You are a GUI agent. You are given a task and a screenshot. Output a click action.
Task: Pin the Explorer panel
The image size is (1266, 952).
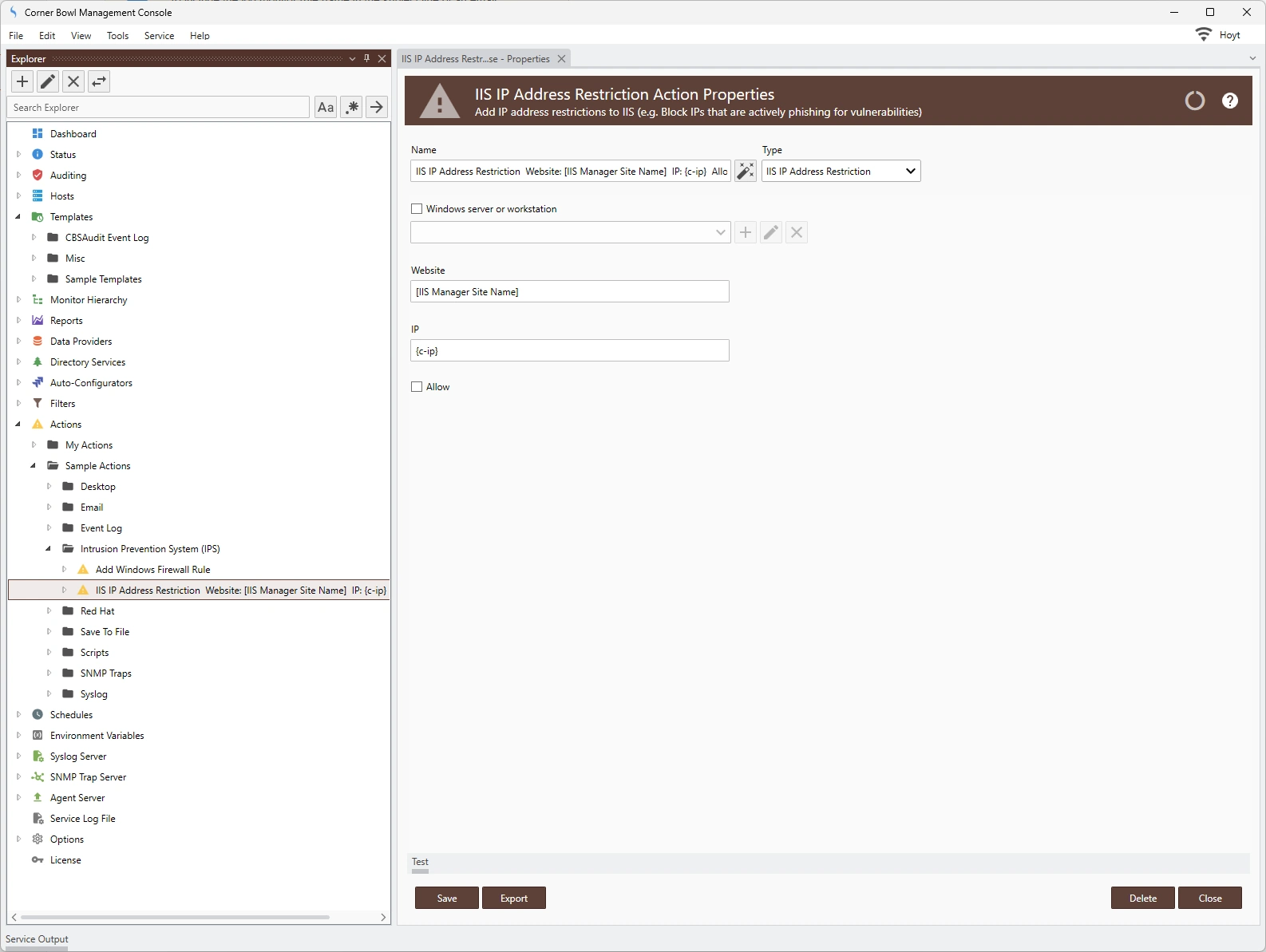pos(367,58)
